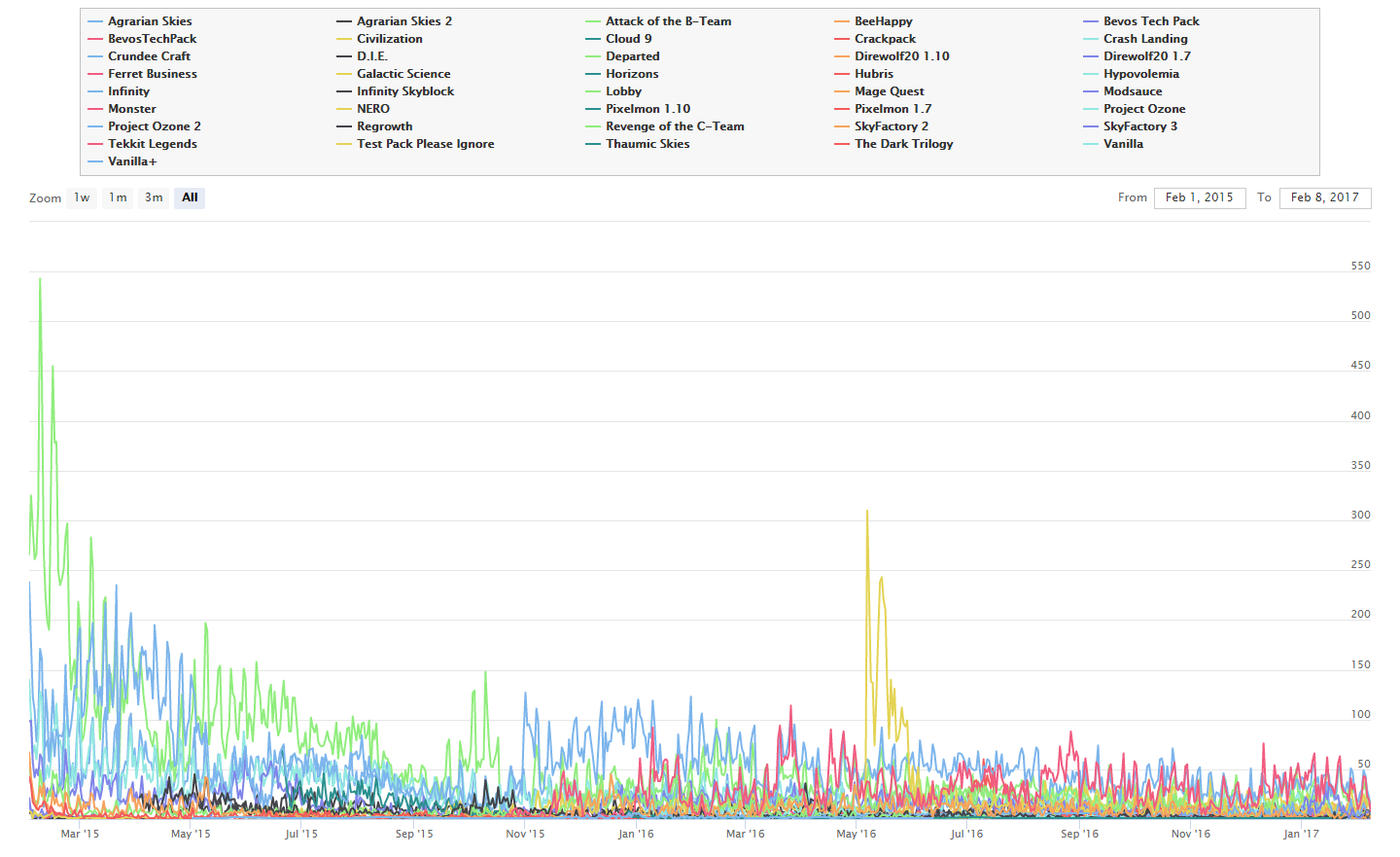Toggle Monster legend item
This screenshot has width=1400, height=857.
tap(122, 109)
